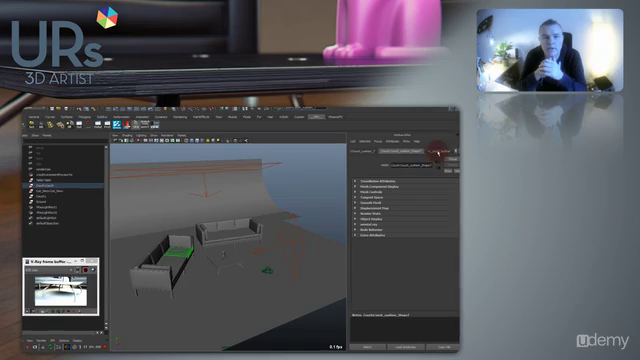The image size is (640, 360).
Task: Click the red circle icon in V-Ray frame buffer
Action: [86, 270]
